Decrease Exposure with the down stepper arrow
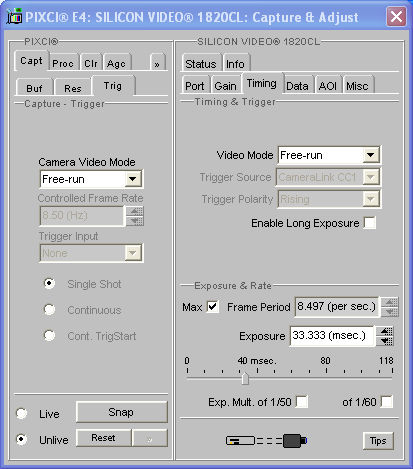413x469 pixels. [386, 341]
